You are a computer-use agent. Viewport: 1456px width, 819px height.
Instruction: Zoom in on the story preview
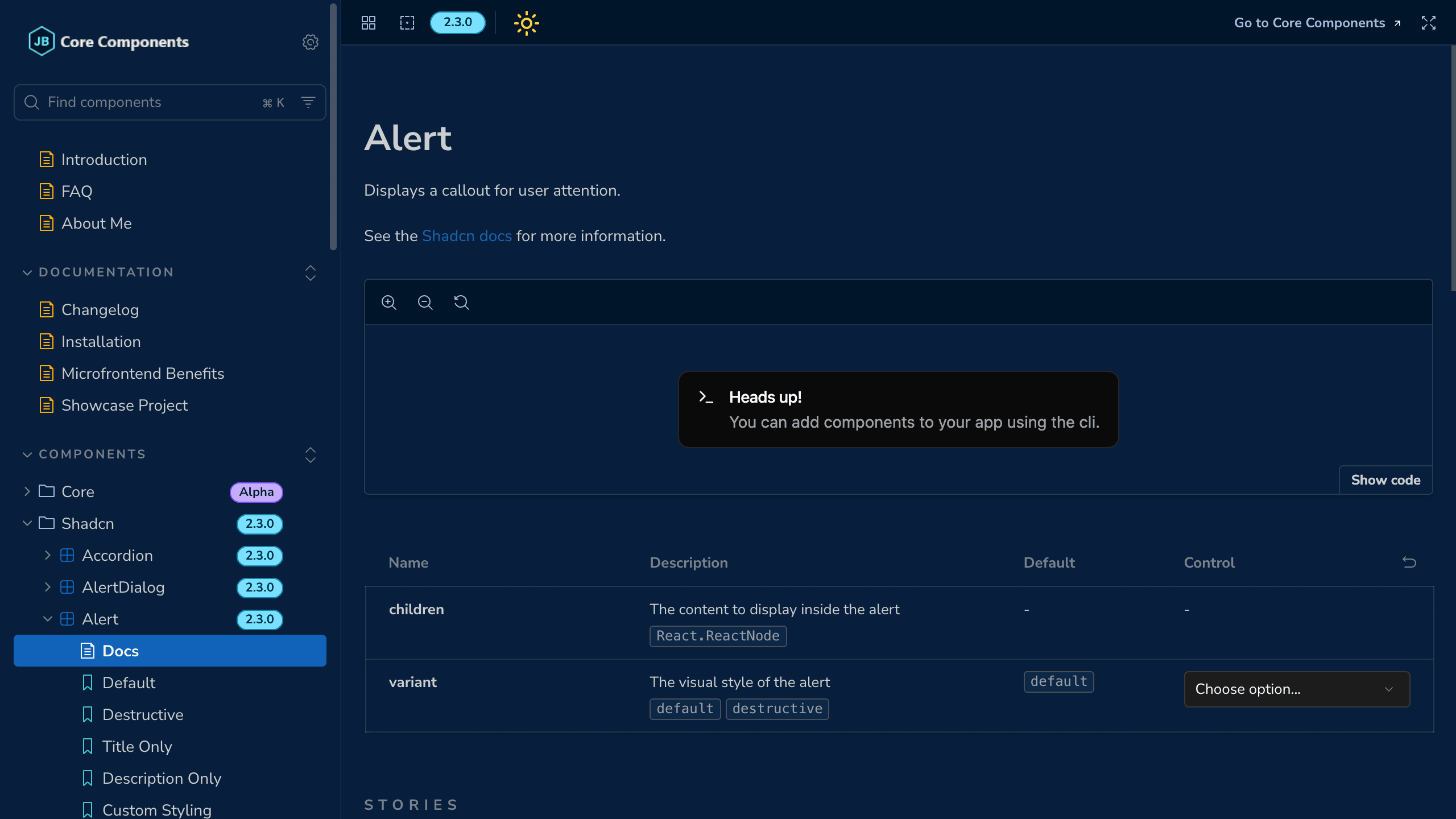[389, 302]
